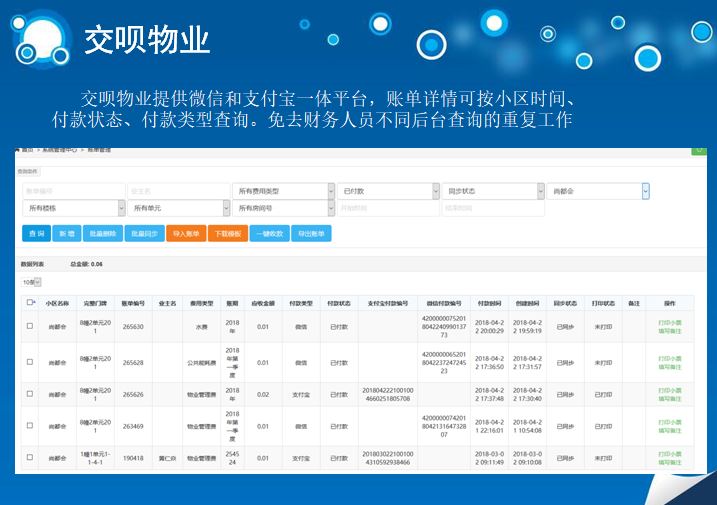This screenshot has height=505, width=717.
Task: Click the green button at top-right of the panel
Action: click(699, 150)
